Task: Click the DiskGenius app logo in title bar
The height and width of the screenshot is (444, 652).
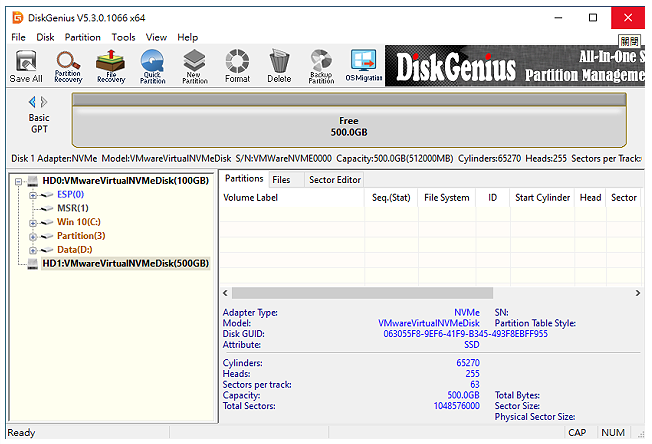Action: coord(18,18)
